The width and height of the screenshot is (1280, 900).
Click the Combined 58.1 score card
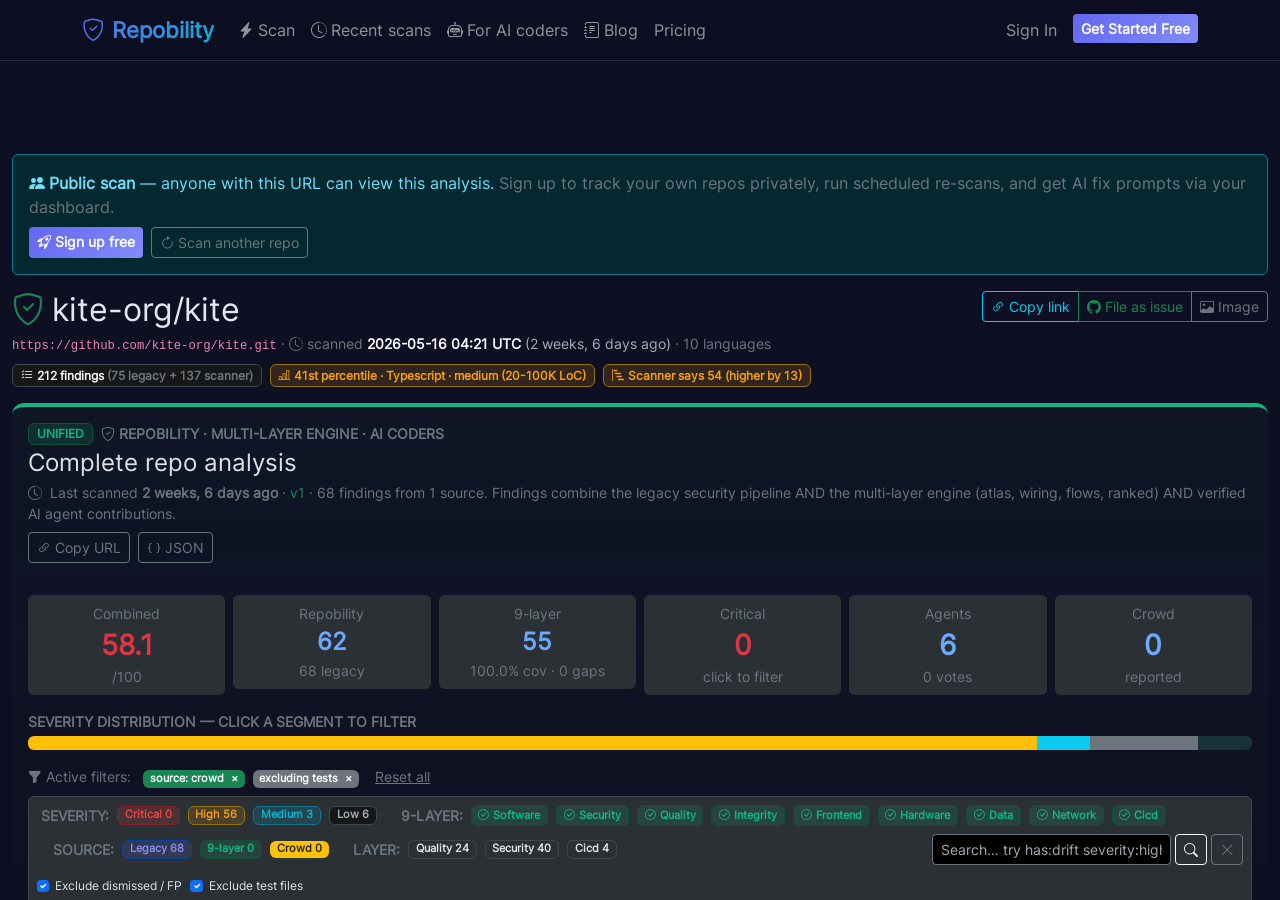(126, 645)
